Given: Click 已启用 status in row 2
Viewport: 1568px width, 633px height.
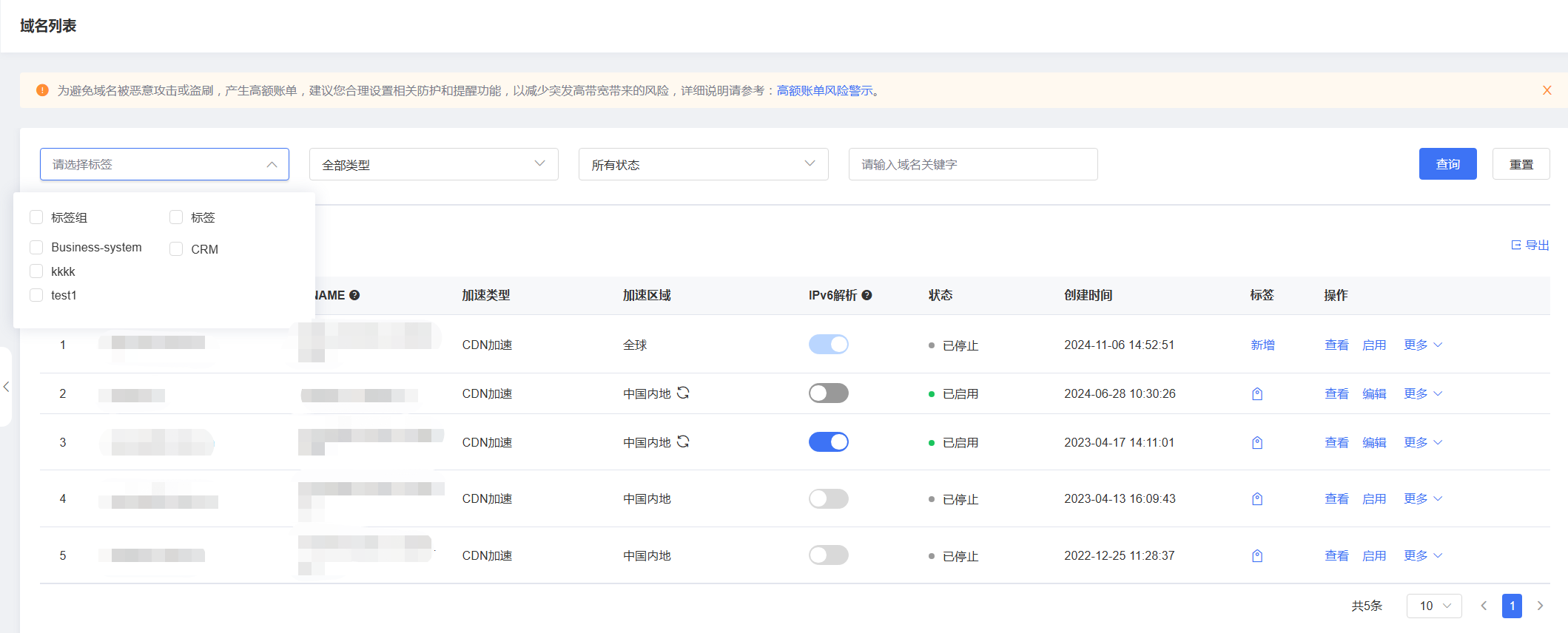Looking at the screenshot, I should [960, 393].
